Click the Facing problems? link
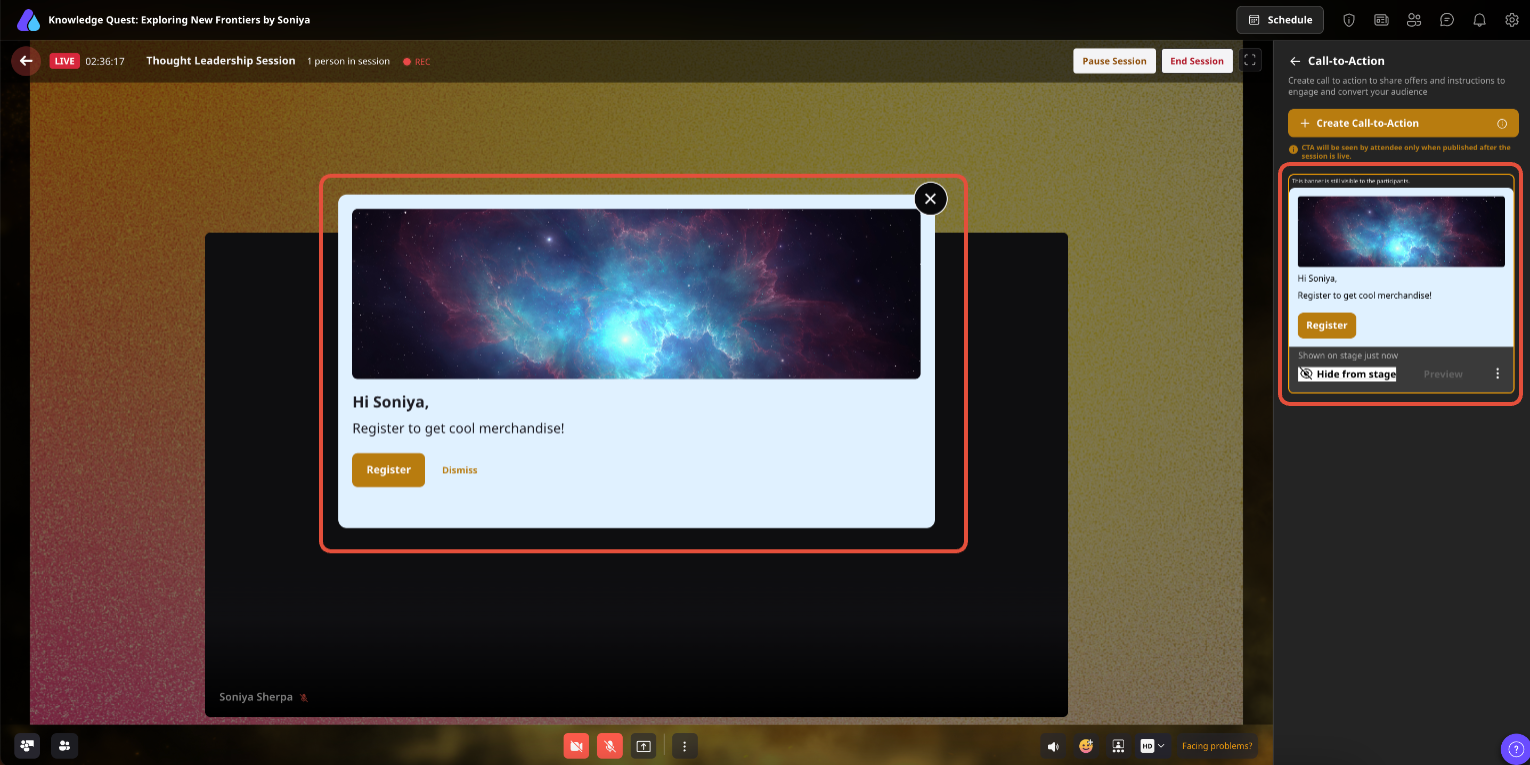 [1217, 746]
